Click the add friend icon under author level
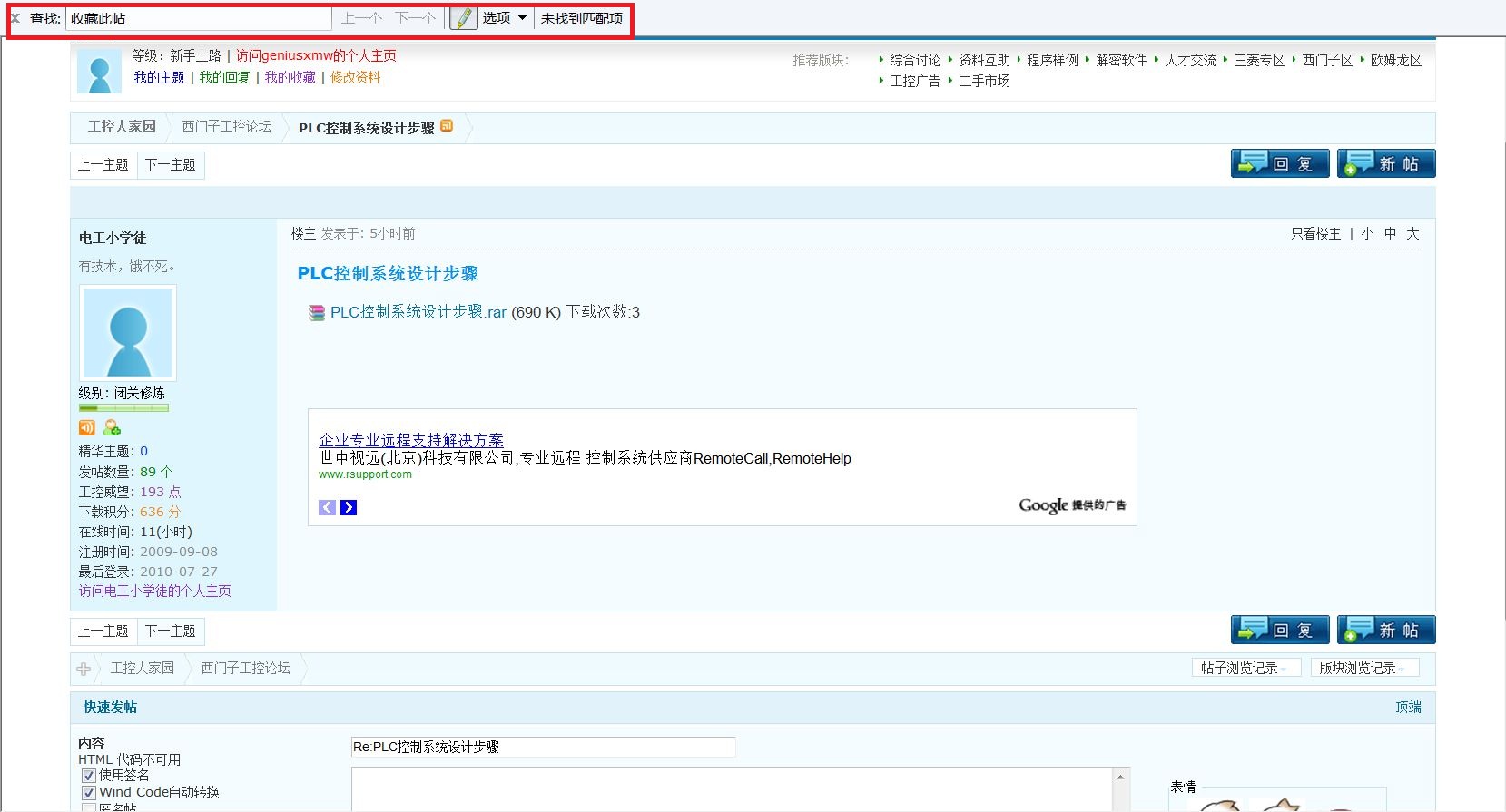Viewport: 1506px width, 812px height. 112,427
